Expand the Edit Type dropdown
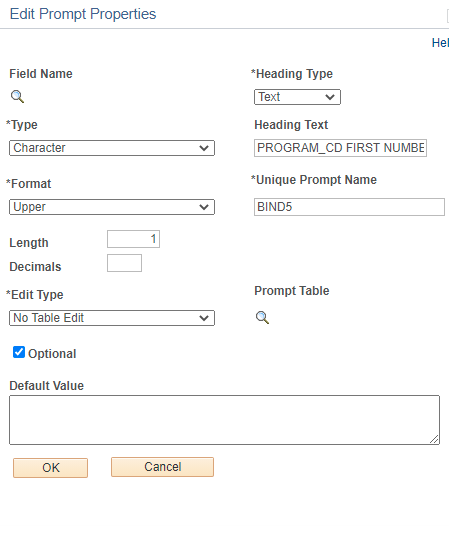449x535 pixels. pos(112,318)
